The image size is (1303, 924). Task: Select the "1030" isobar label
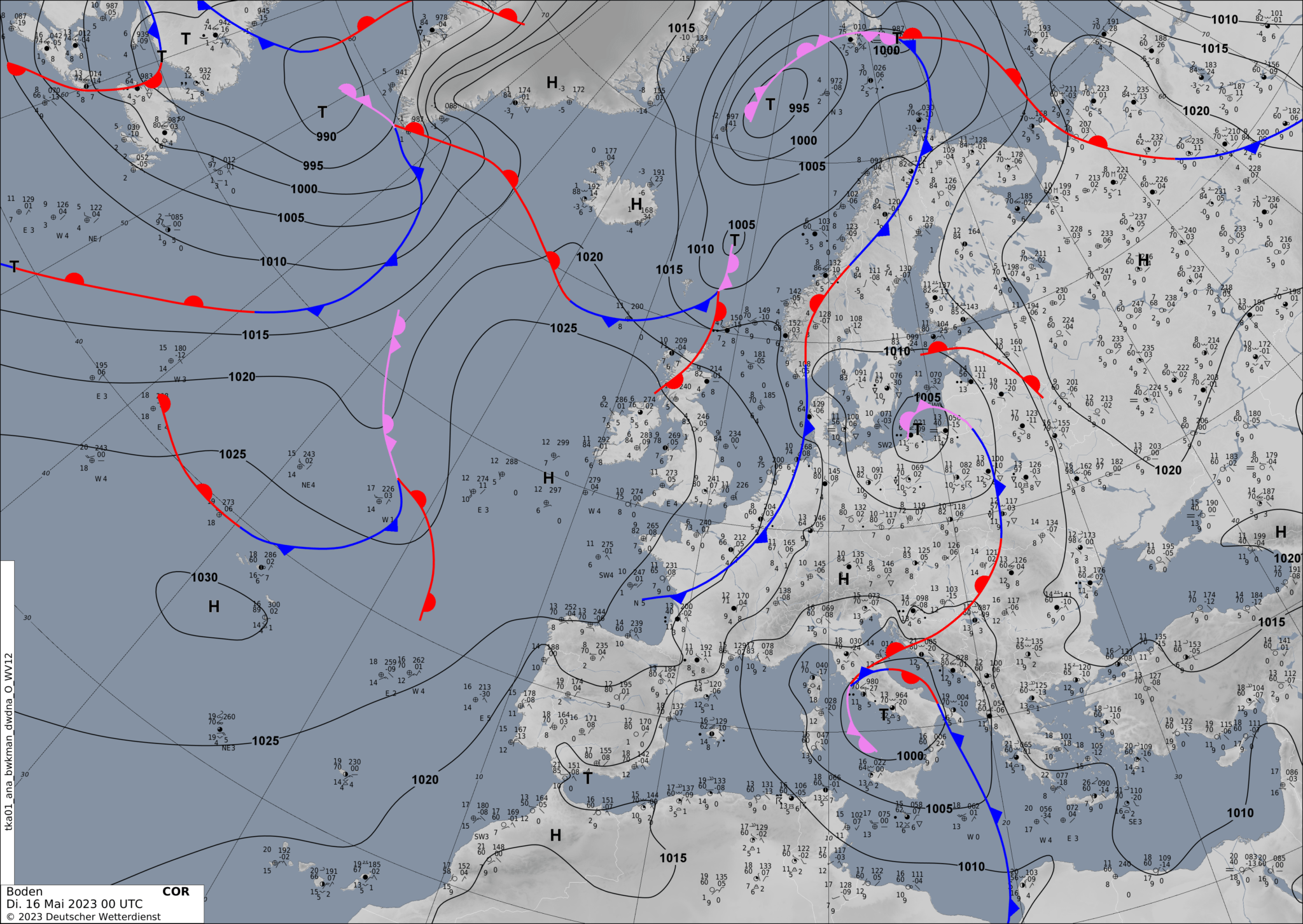coord(204,577)
